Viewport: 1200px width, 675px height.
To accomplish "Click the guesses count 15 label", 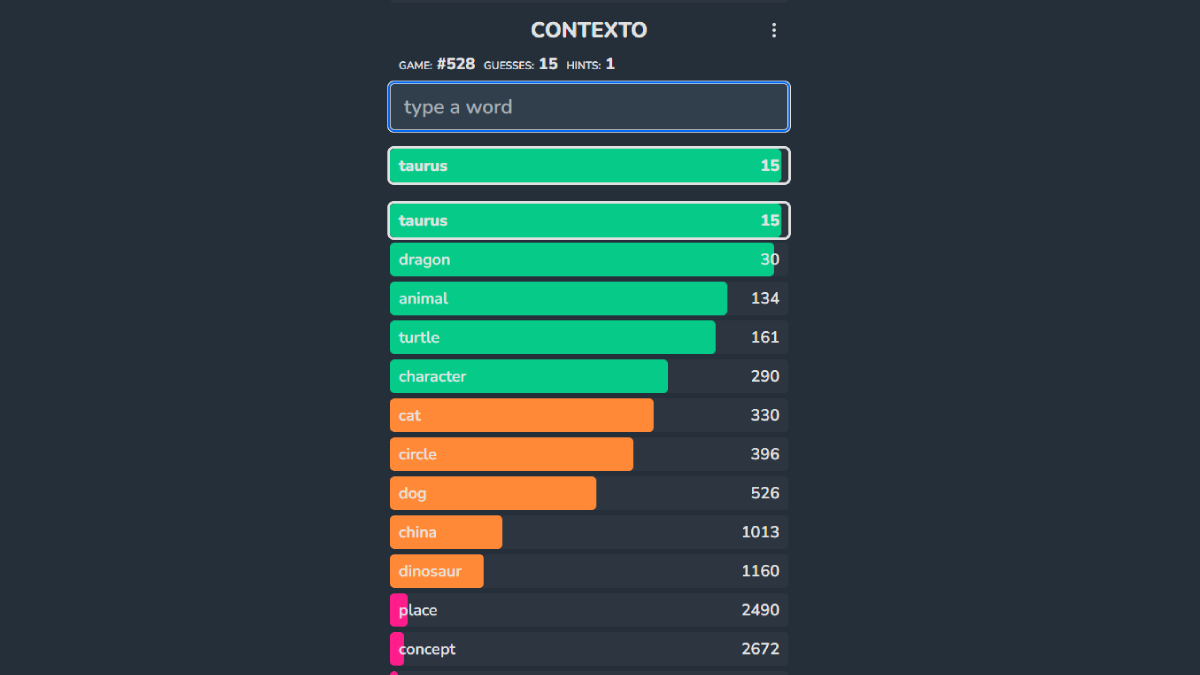I will click(548, 64).
